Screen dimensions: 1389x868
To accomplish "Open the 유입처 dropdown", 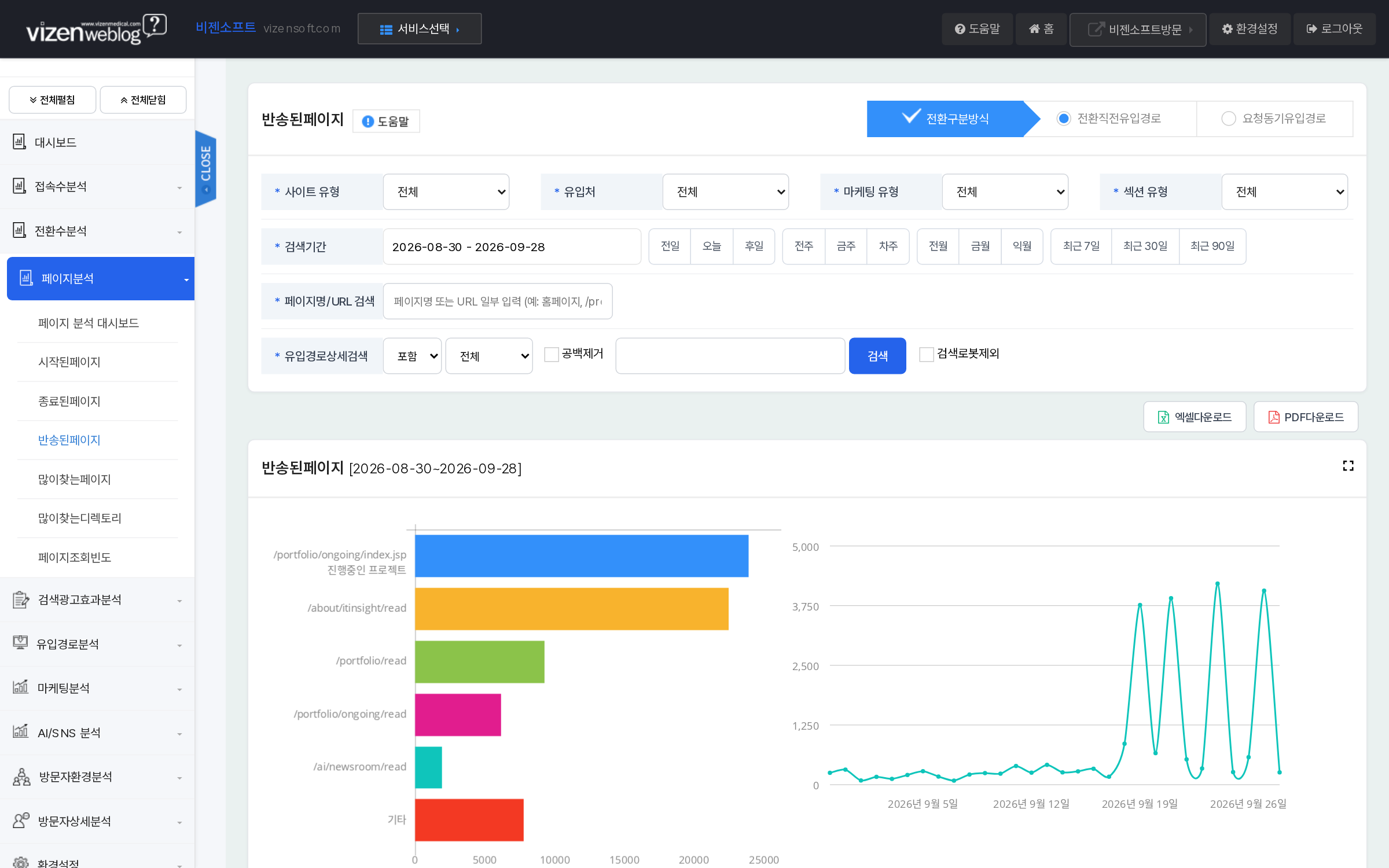I will pos(726,192).
